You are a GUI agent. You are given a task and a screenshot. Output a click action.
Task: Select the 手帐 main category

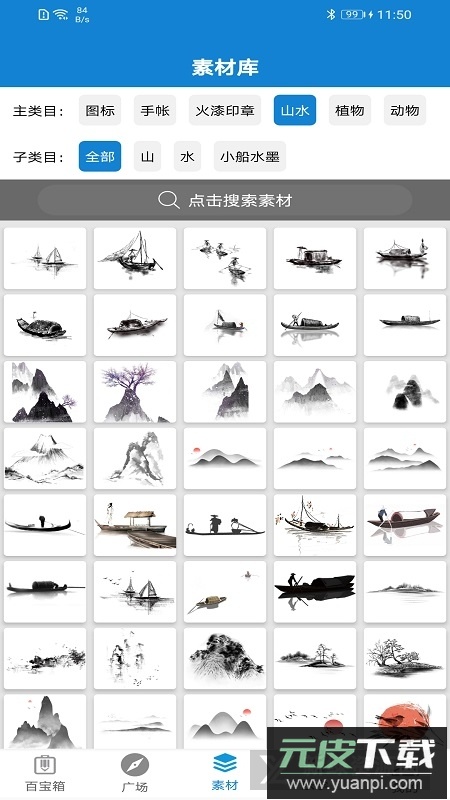[x=155, y=110]
